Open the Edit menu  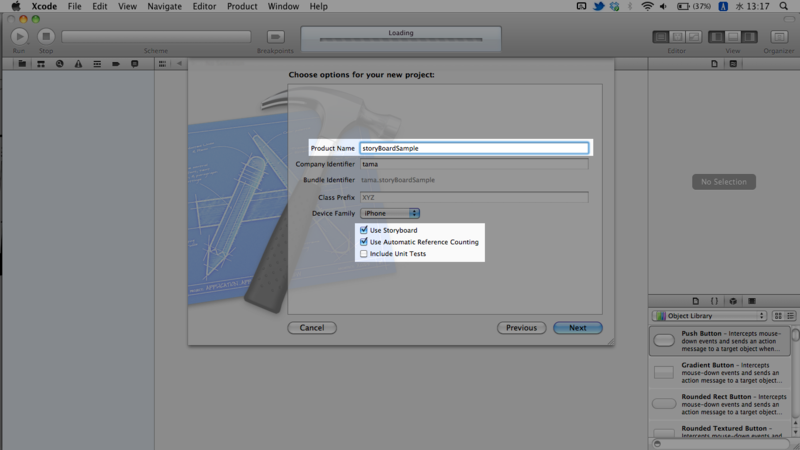click(x=99, y=6)
